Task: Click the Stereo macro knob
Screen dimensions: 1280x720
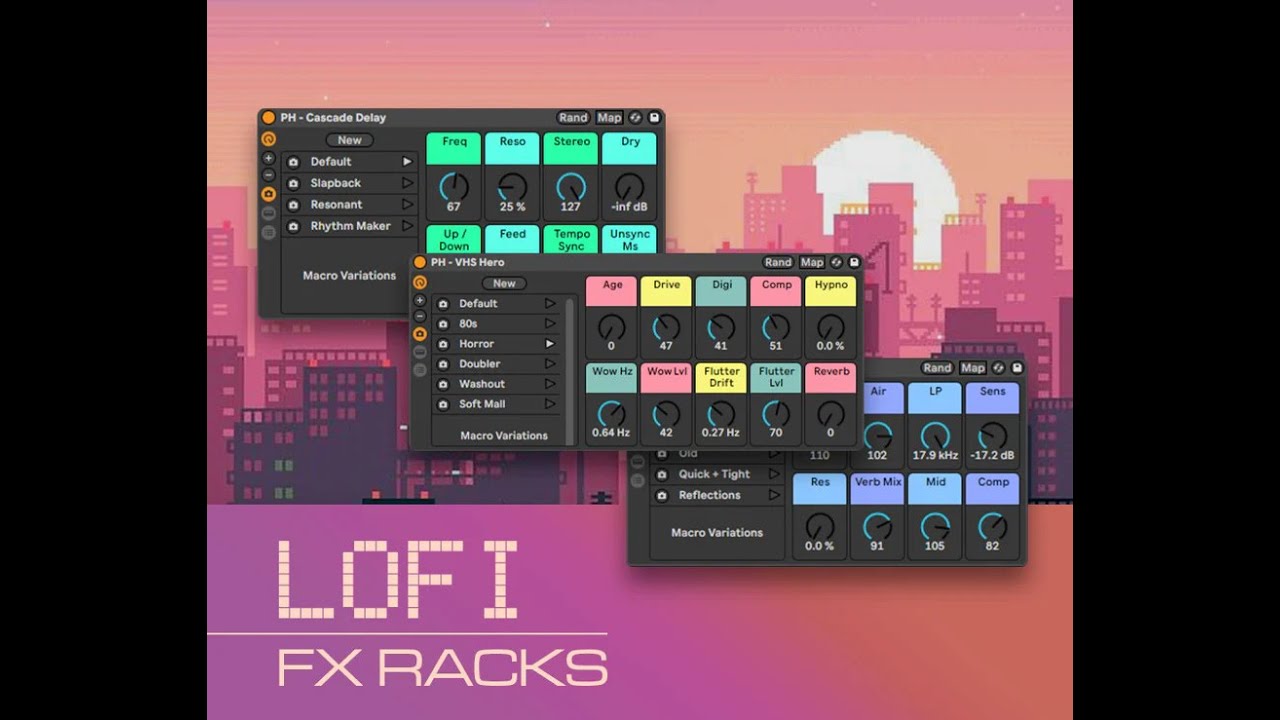Action: coord(571,185)
